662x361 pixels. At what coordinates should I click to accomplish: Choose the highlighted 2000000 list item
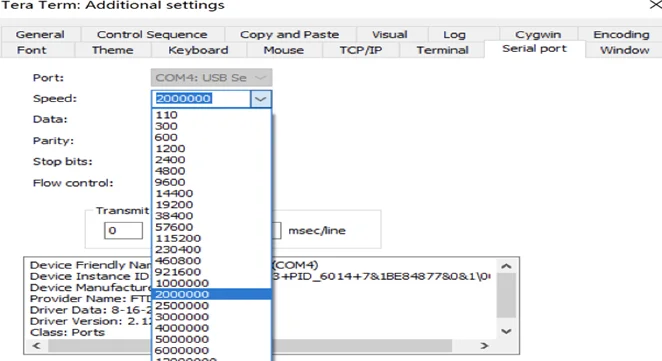click(211, 294)
